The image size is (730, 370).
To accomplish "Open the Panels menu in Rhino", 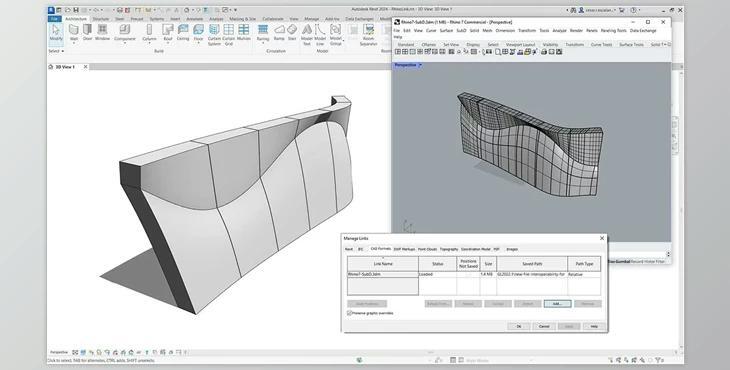I will (x=592, y=31).
